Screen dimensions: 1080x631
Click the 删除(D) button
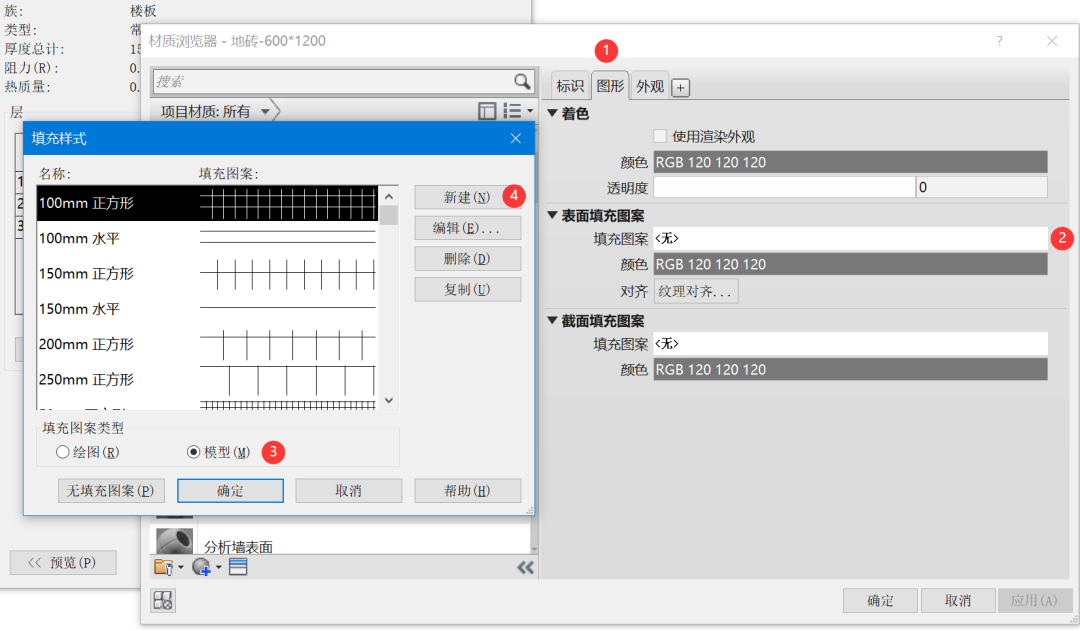pyautogui.click(x=468, y=259)
